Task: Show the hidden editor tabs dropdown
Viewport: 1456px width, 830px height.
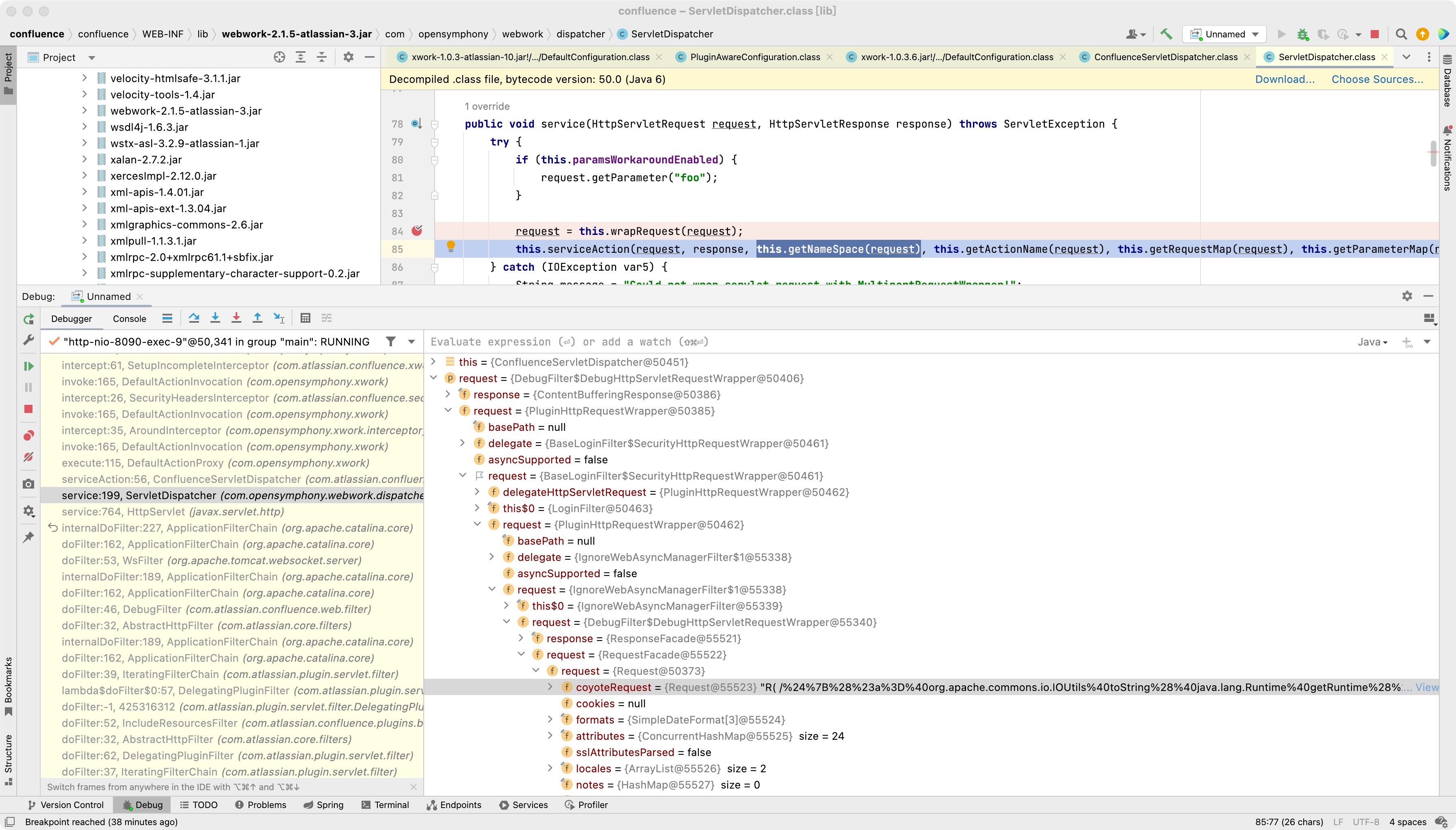Action: click(x=1406, y=57)
